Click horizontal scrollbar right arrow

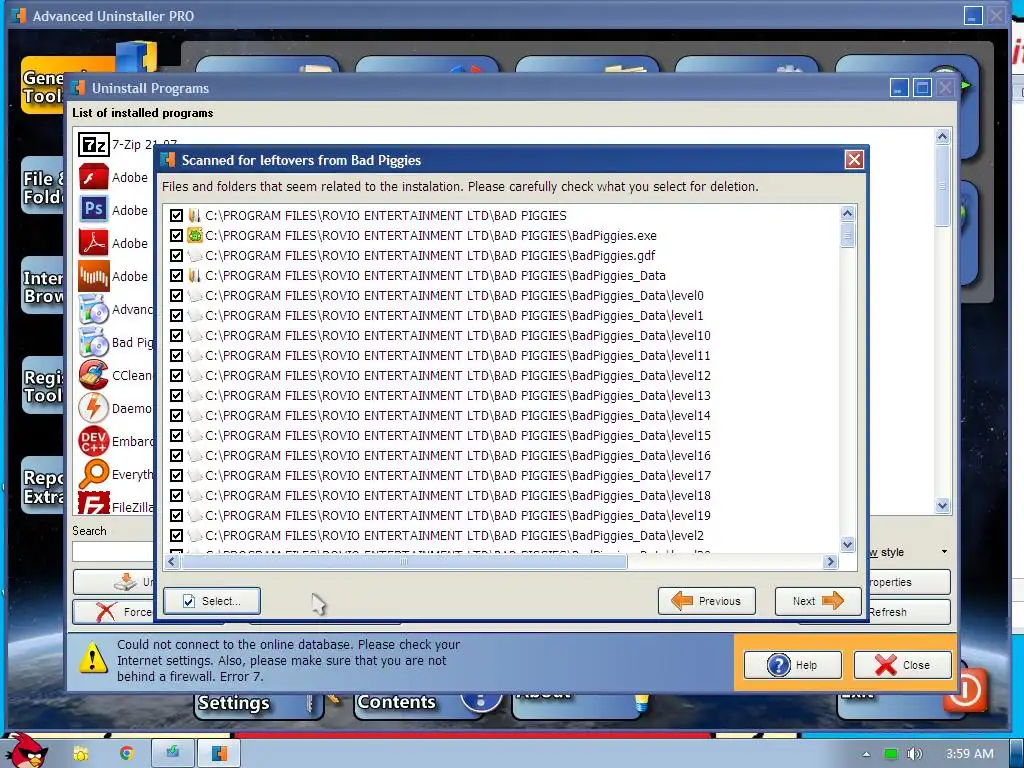(830, 561)
